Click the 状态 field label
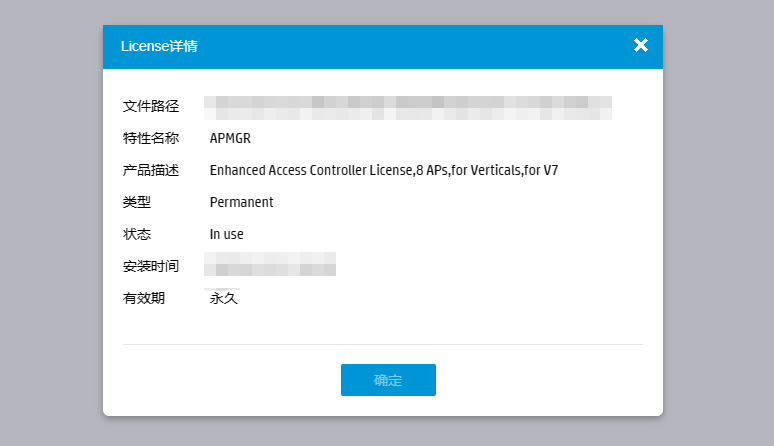The width and height of the screenshot is (774, 446). pos(136,234)
